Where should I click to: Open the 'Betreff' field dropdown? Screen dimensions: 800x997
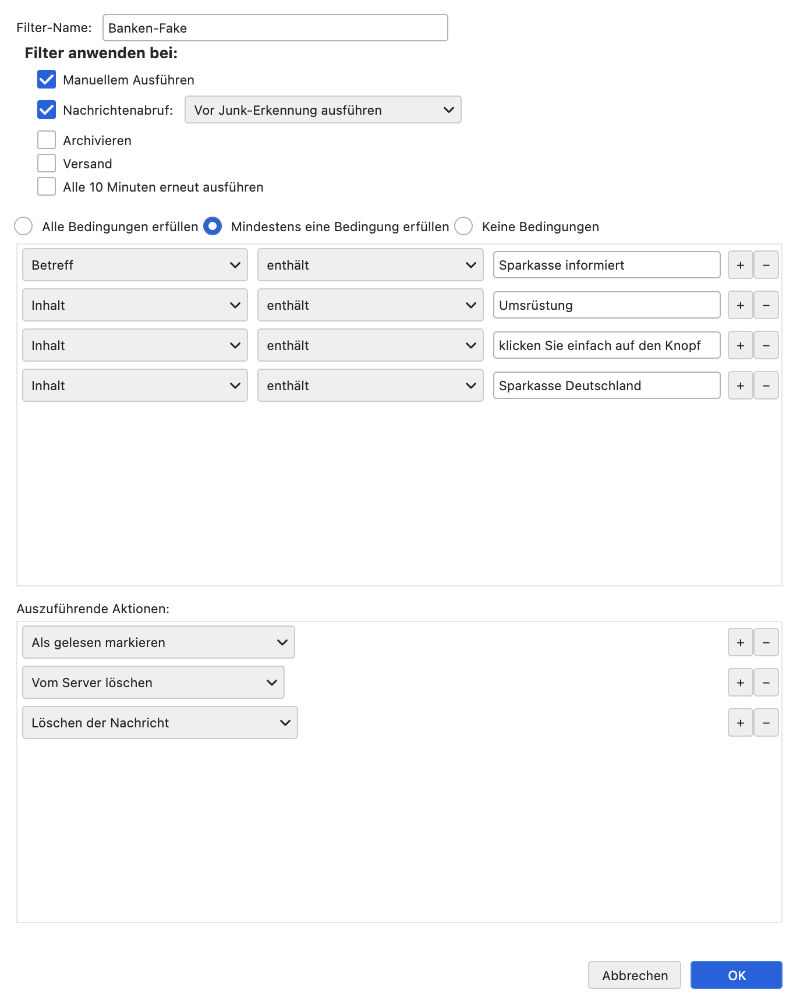pos(135,265)
